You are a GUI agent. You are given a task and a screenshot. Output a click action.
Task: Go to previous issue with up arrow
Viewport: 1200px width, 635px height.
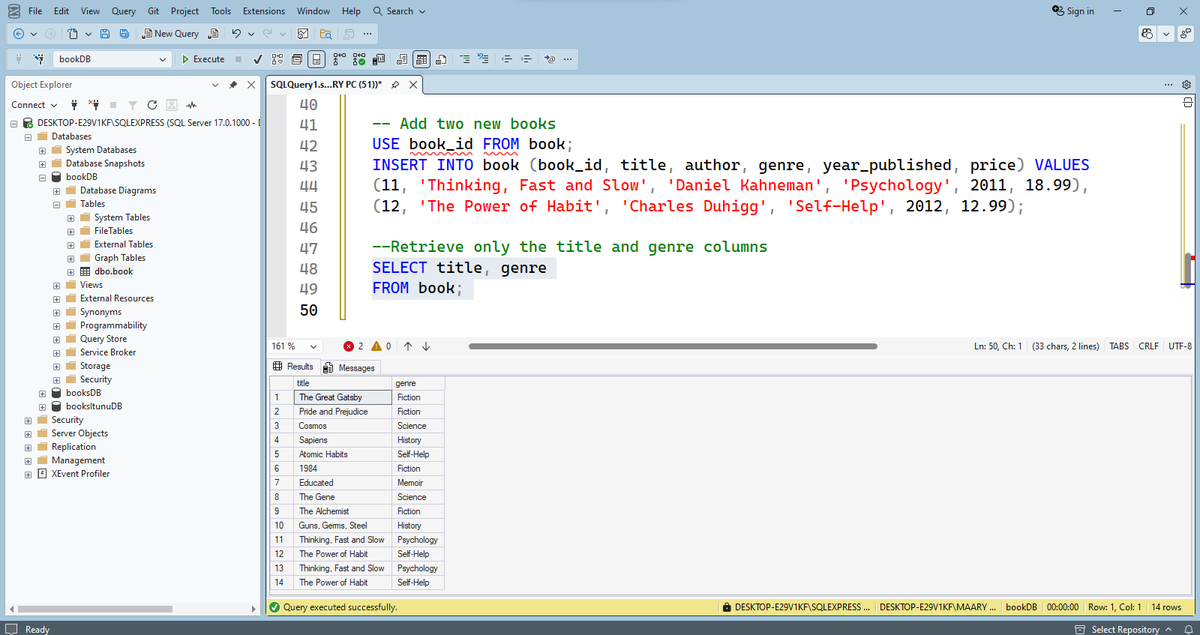pos(408,346)
